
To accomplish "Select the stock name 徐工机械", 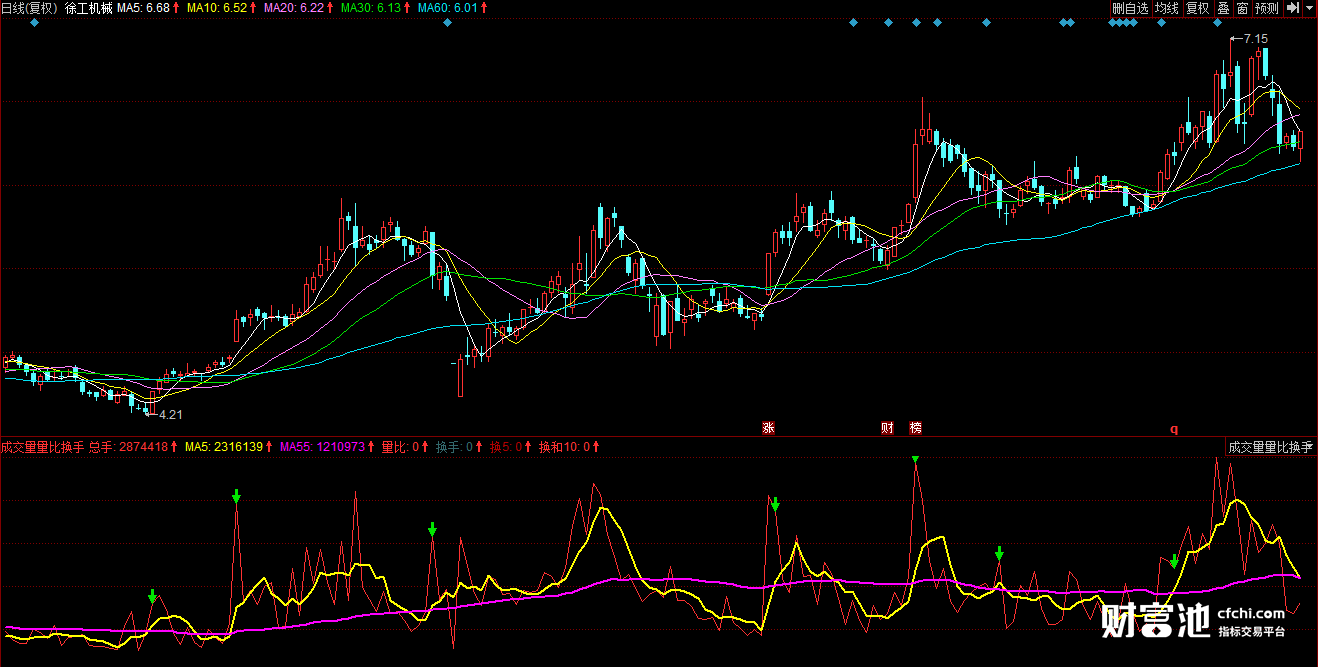I will (x=89, y=8).
